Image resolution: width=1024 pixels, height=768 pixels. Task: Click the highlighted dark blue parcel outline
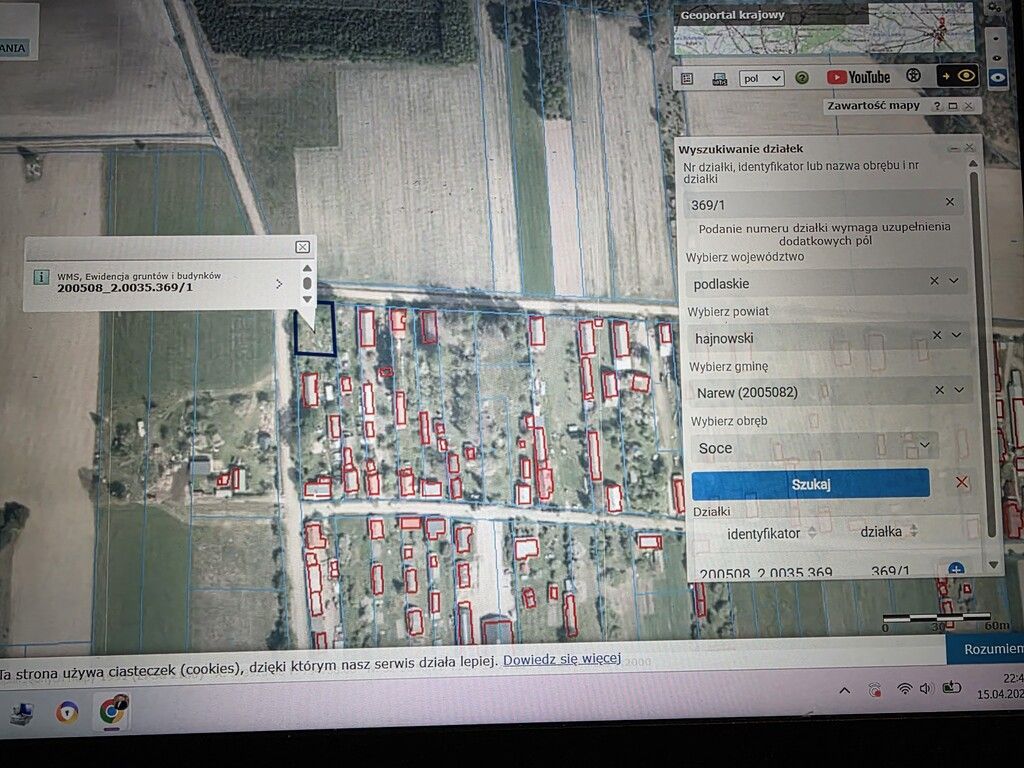[315, 328]
